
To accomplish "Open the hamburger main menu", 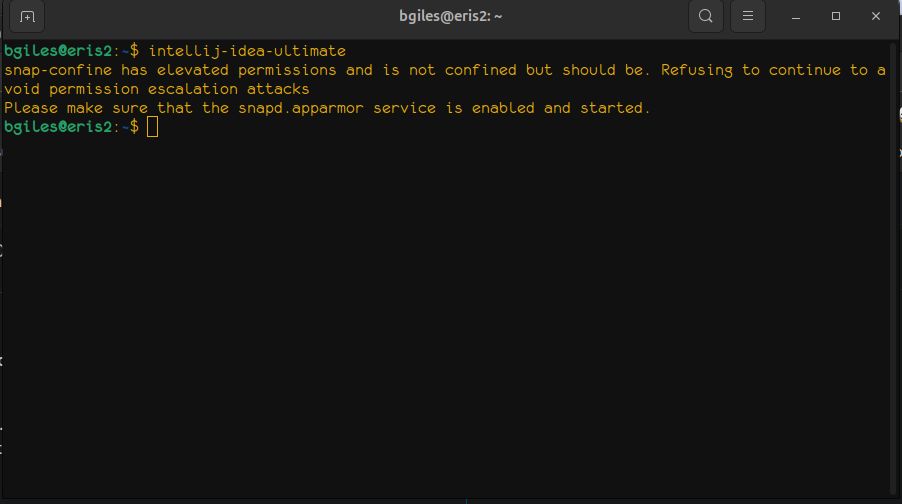I will 748,17.
